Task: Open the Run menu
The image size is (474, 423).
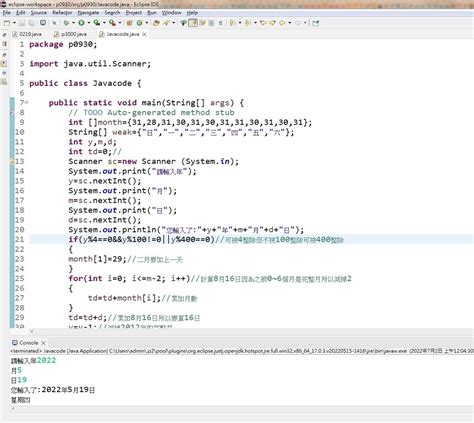Action: (x=152, y=13)
